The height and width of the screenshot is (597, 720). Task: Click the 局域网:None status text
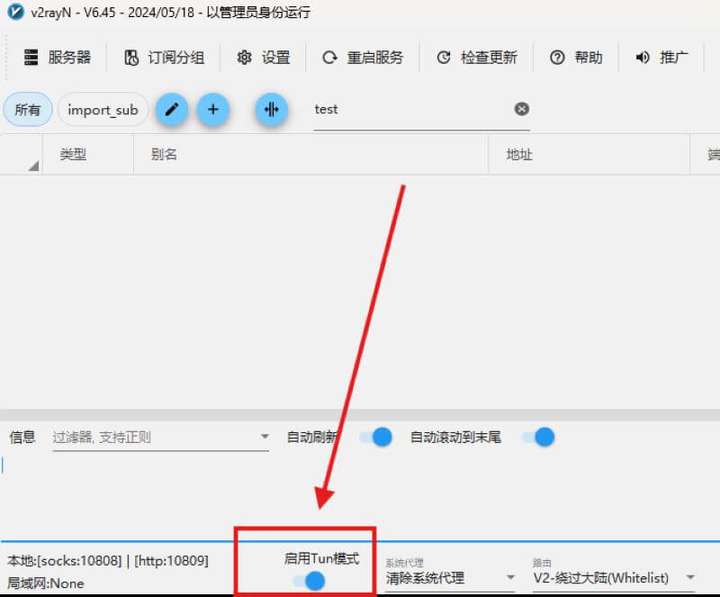pos(45,583)
